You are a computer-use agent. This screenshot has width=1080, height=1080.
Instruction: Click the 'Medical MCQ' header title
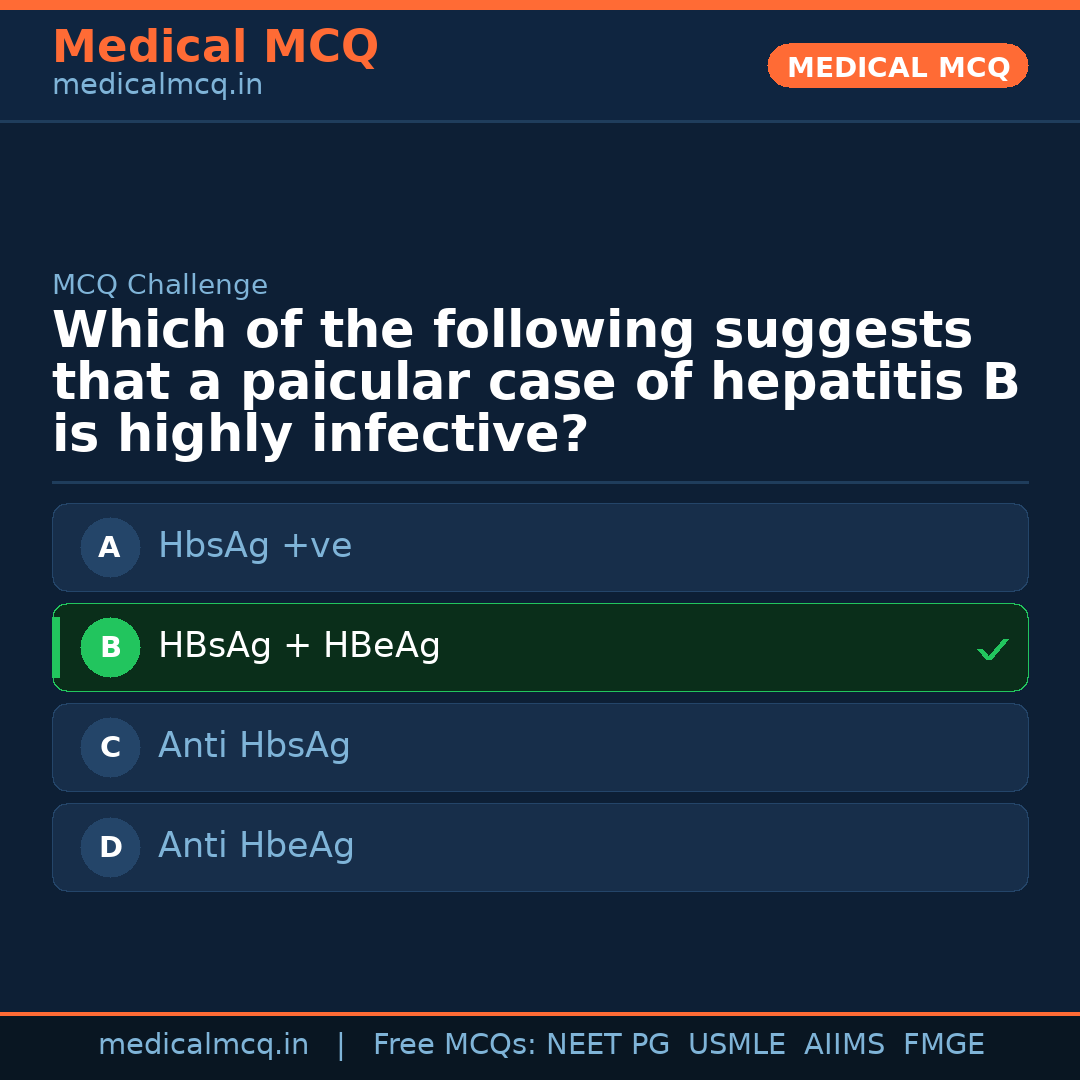(x=215, y=47)
